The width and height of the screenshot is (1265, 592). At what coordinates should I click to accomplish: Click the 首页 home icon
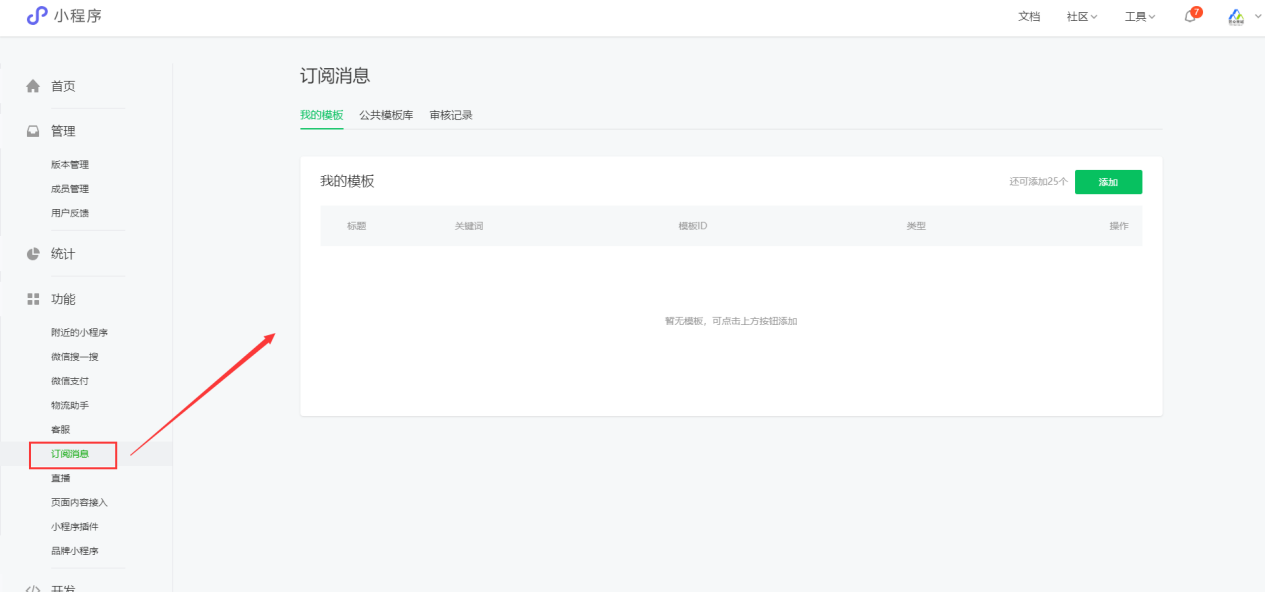pyautogui.click(x=33, y=86)
